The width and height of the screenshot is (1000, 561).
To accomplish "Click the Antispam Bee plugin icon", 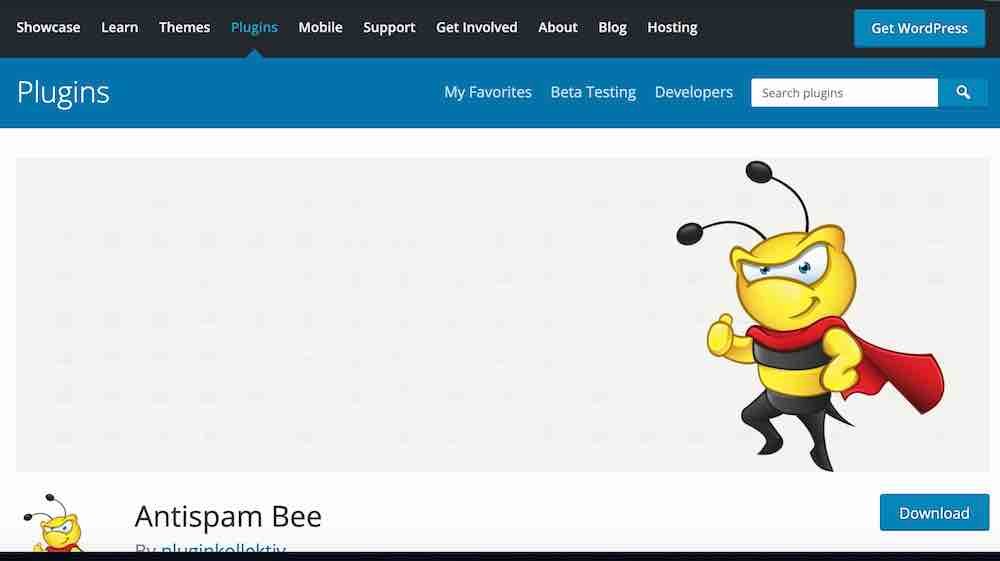I will [x=54, y=522].
